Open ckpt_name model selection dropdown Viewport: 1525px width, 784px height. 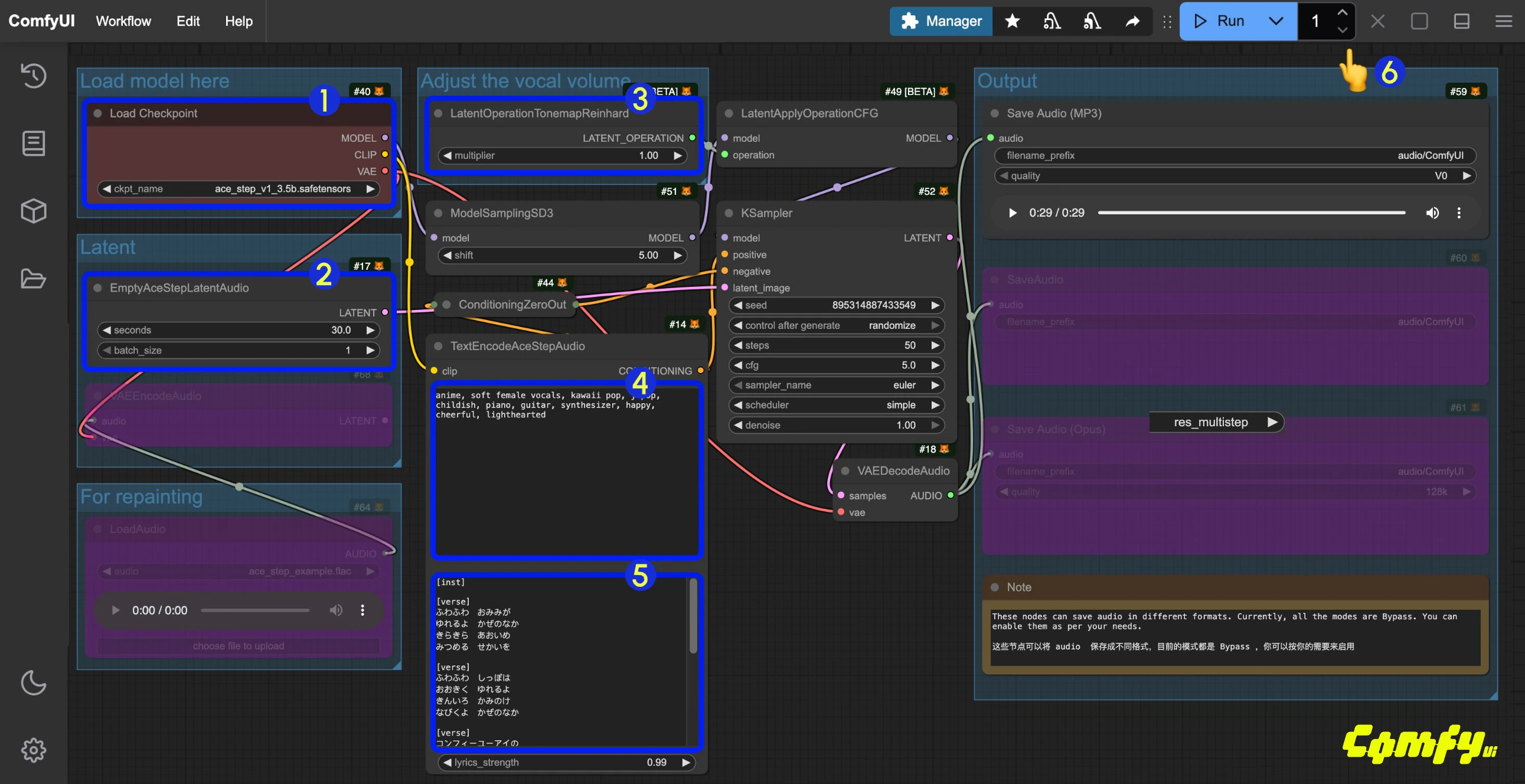[x=239, y=189]
